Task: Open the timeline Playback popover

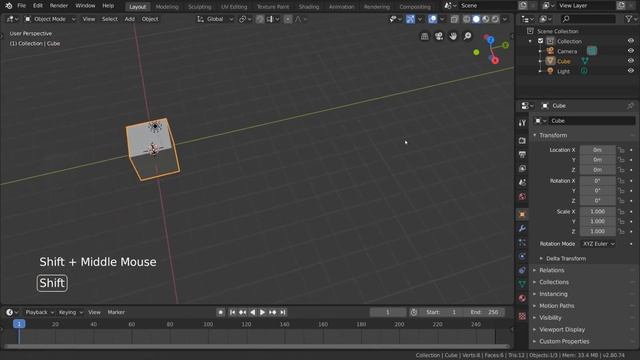Action: click(39, 312)
